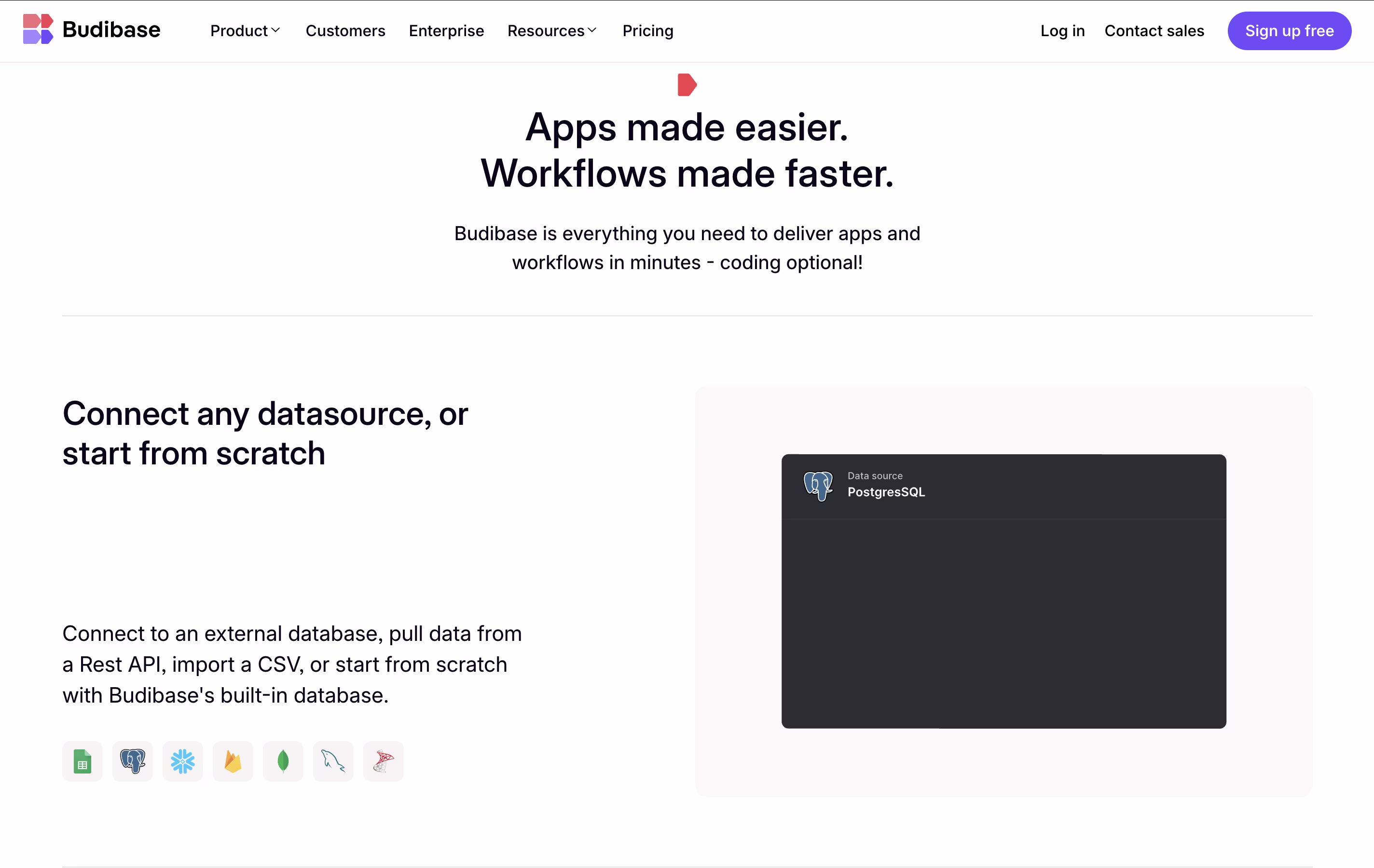1374x868 pixels.
Task: Go to the Enterprise page
Action: [446, 31]
